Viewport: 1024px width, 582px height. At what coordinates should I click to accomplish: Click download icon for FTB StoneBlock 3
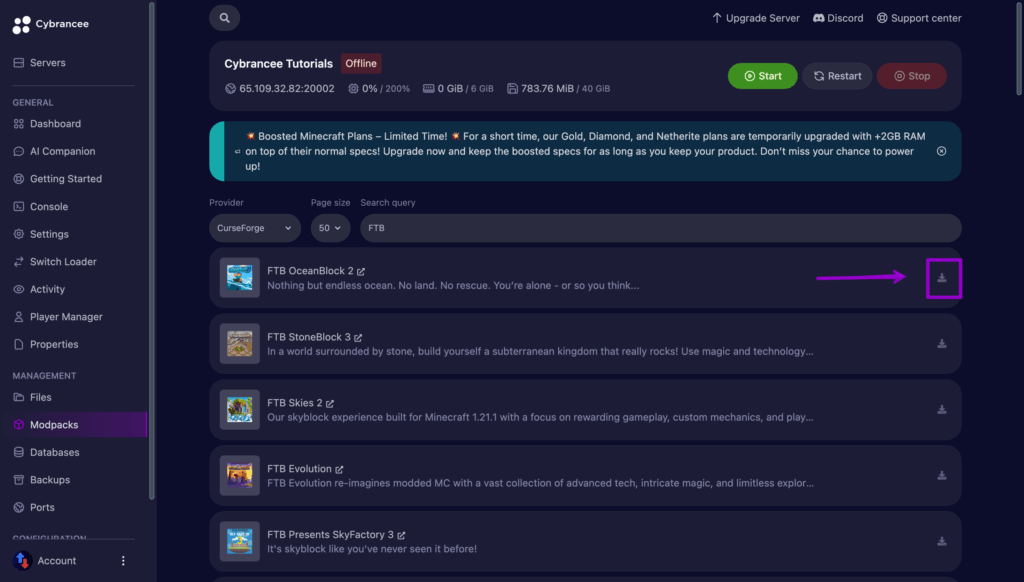coord(942,344)
